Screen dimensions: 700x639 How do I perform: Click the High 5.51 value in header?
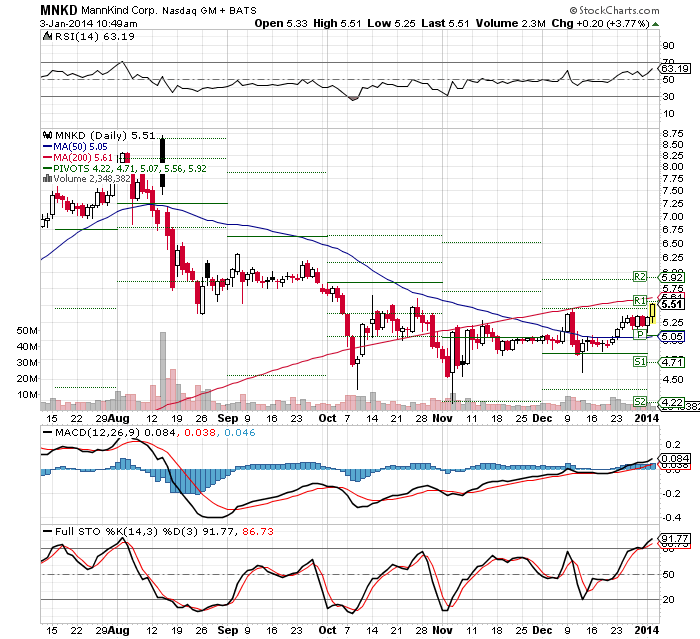[x=337, y=23]
